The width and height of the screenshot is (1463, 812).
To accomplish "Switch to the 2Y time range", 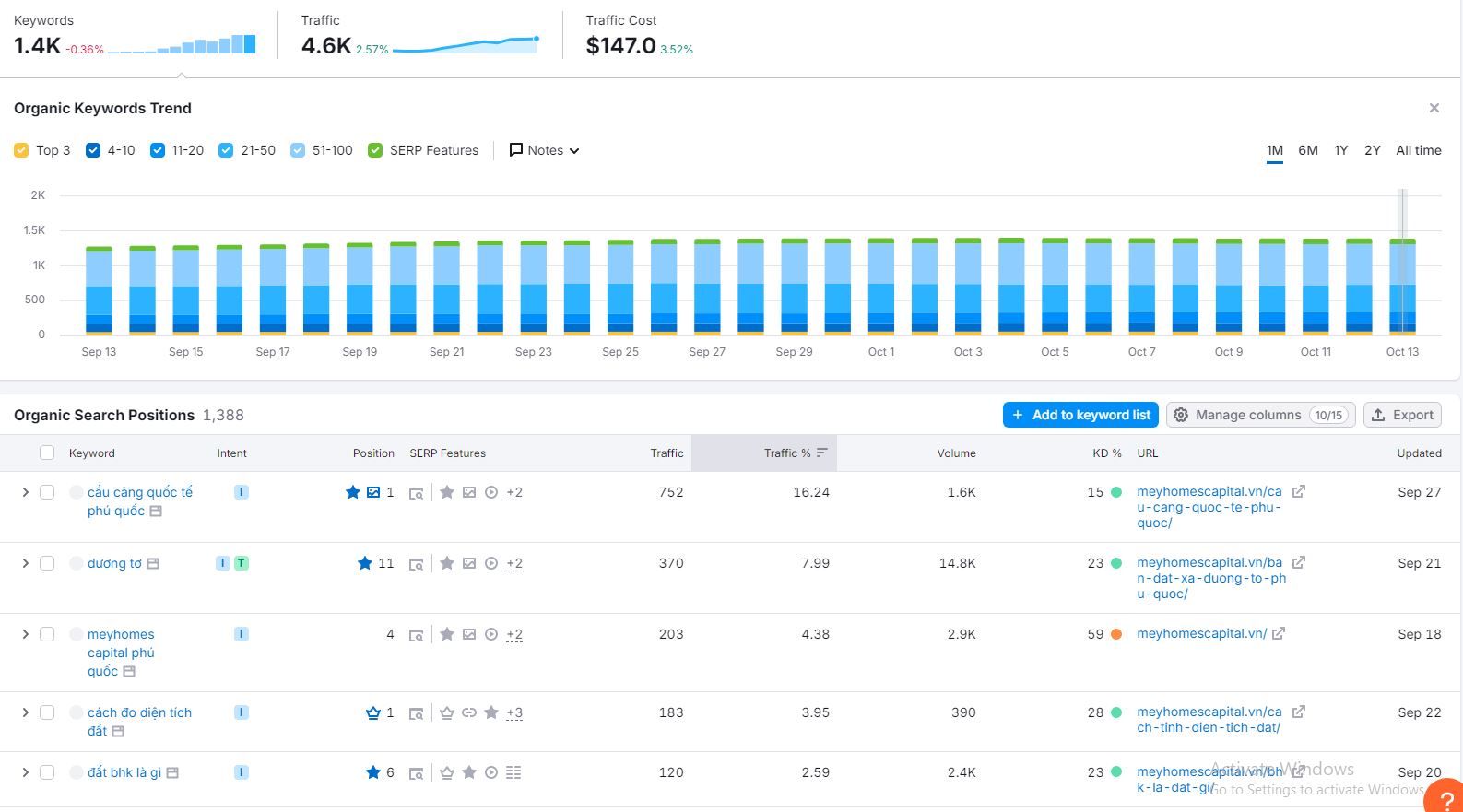I will [x=1373, y=150].
